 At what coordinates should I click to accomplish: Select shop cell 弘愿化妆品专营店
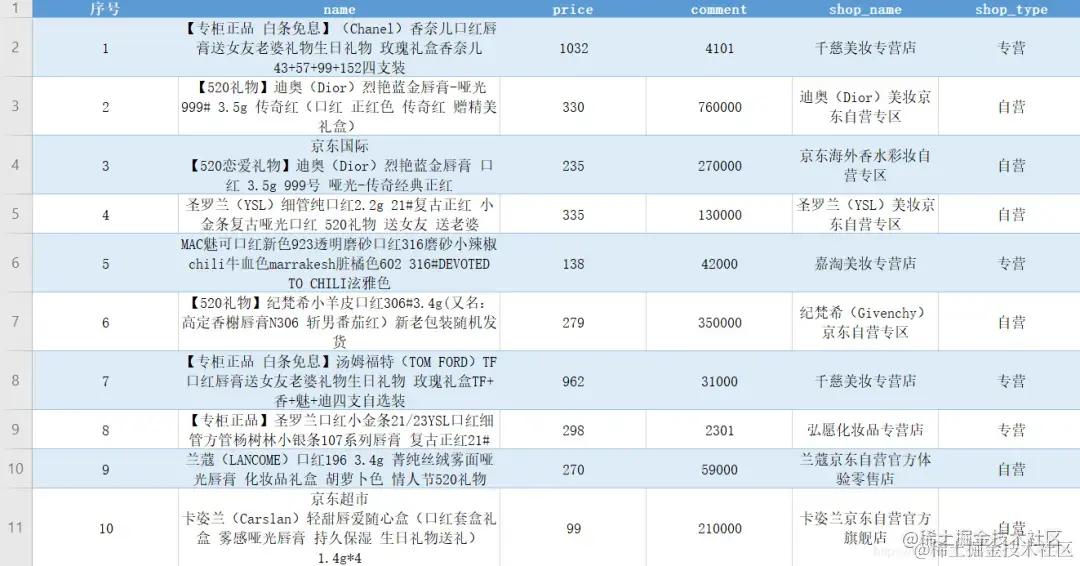tap(865, 430)
